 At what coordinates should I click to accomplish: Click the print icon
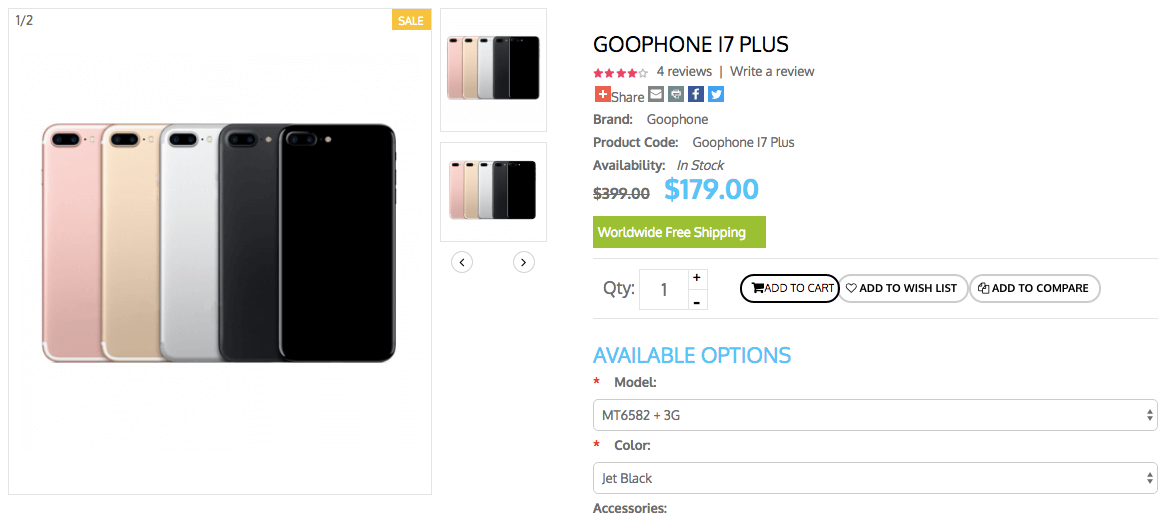pos(676,95)
